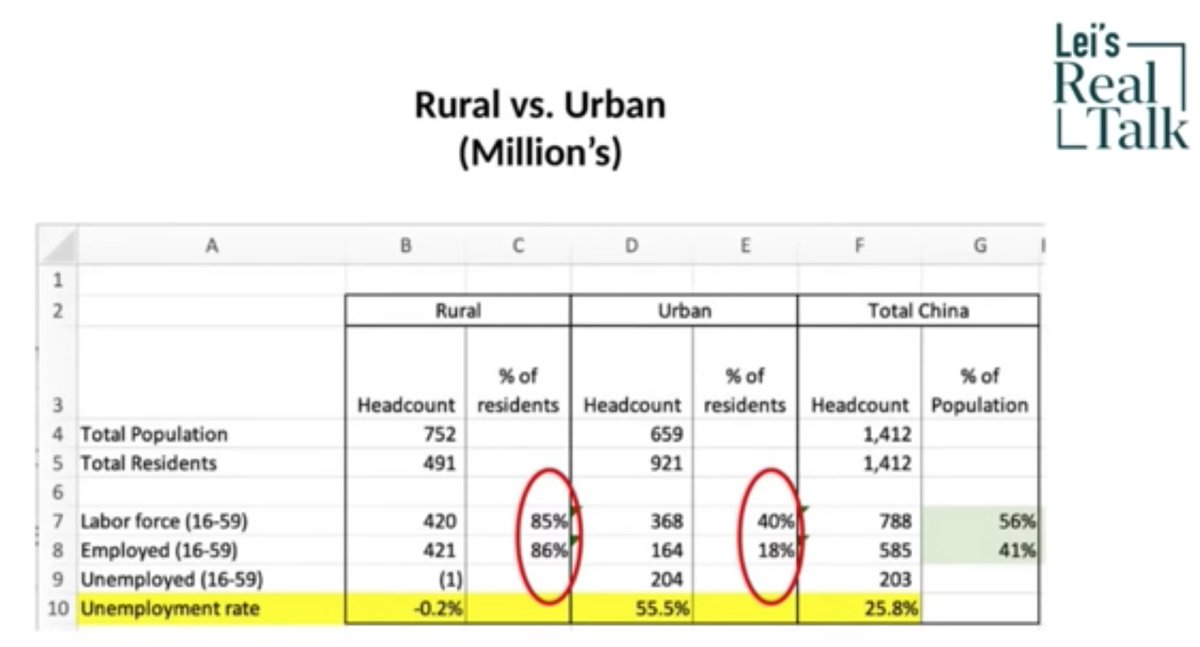Select the urban Unemployed value 204
This screenshot has width=1200, height=647.
631,579
